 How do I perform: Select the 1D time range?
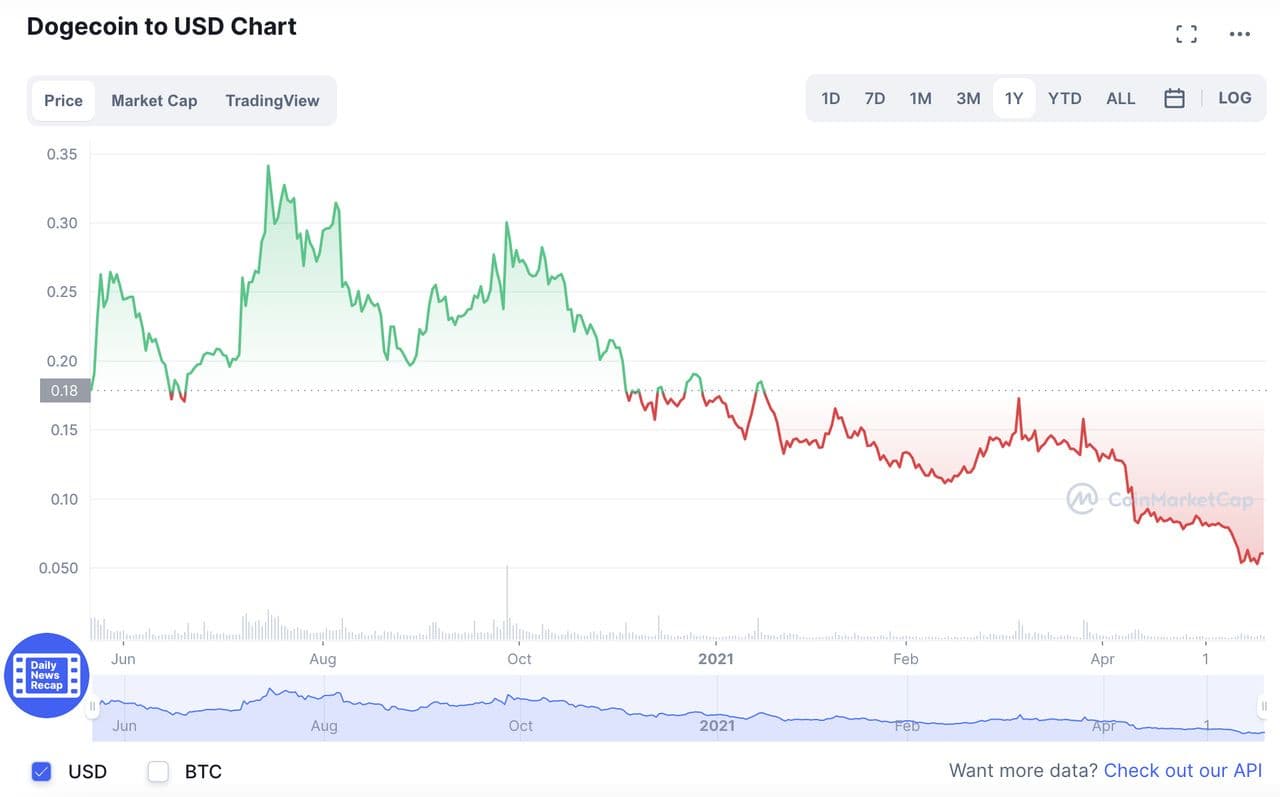point(830,98)
